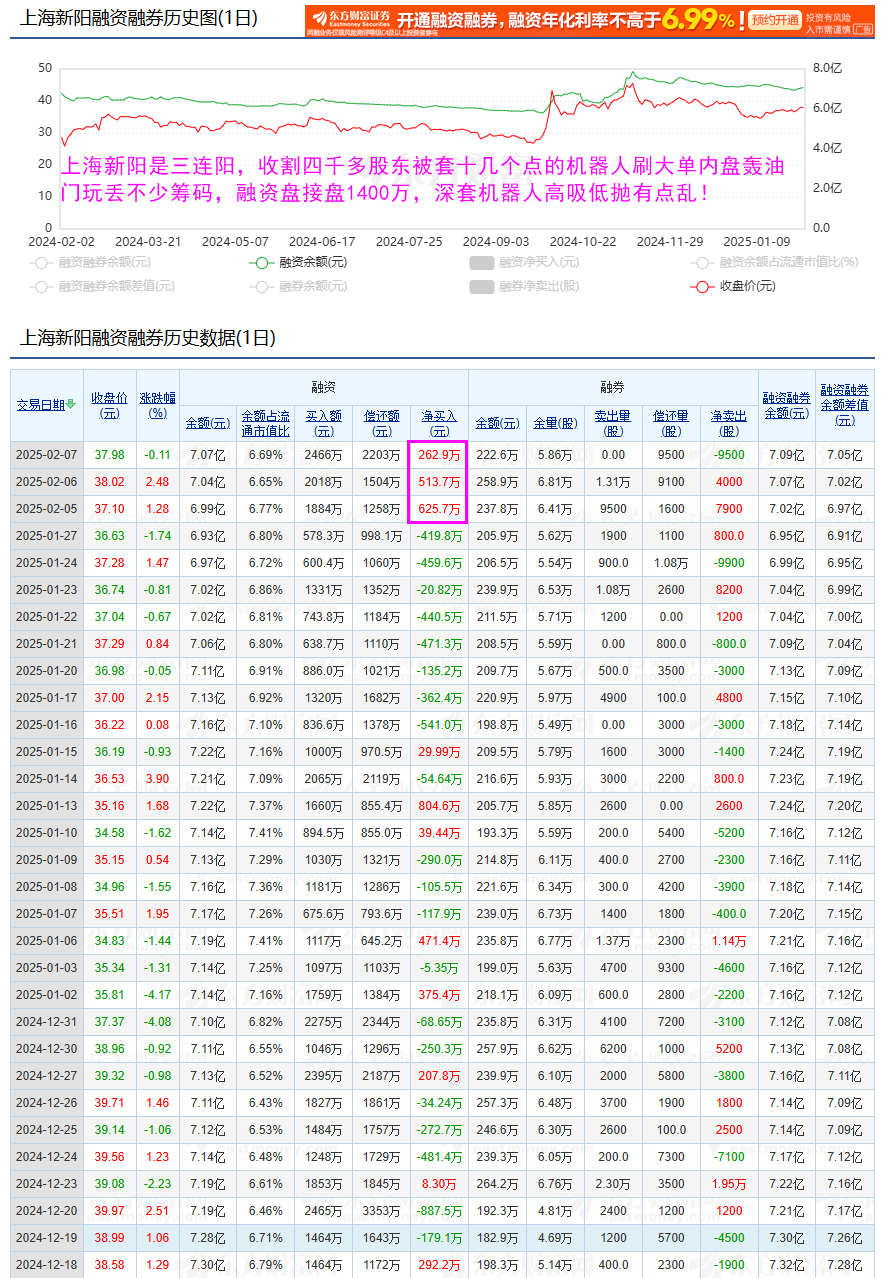Click the 1.95万 net sell cell
Viewport: 883px width, 1278px height.
pos(729,1184)
